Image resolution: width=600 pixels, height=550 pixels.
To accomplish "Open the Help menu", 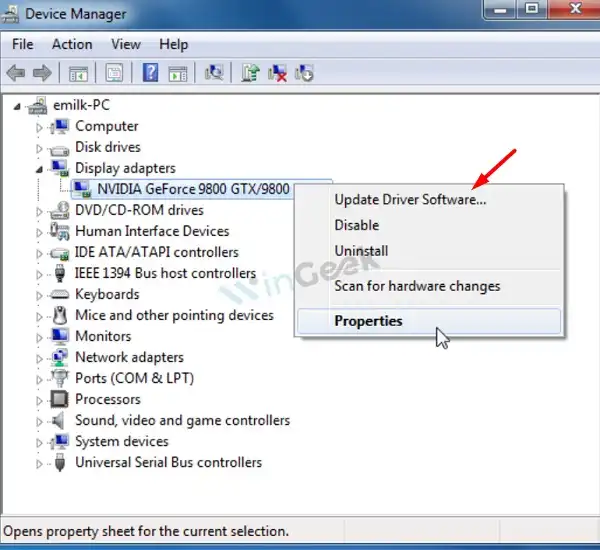I will (173, 44).
